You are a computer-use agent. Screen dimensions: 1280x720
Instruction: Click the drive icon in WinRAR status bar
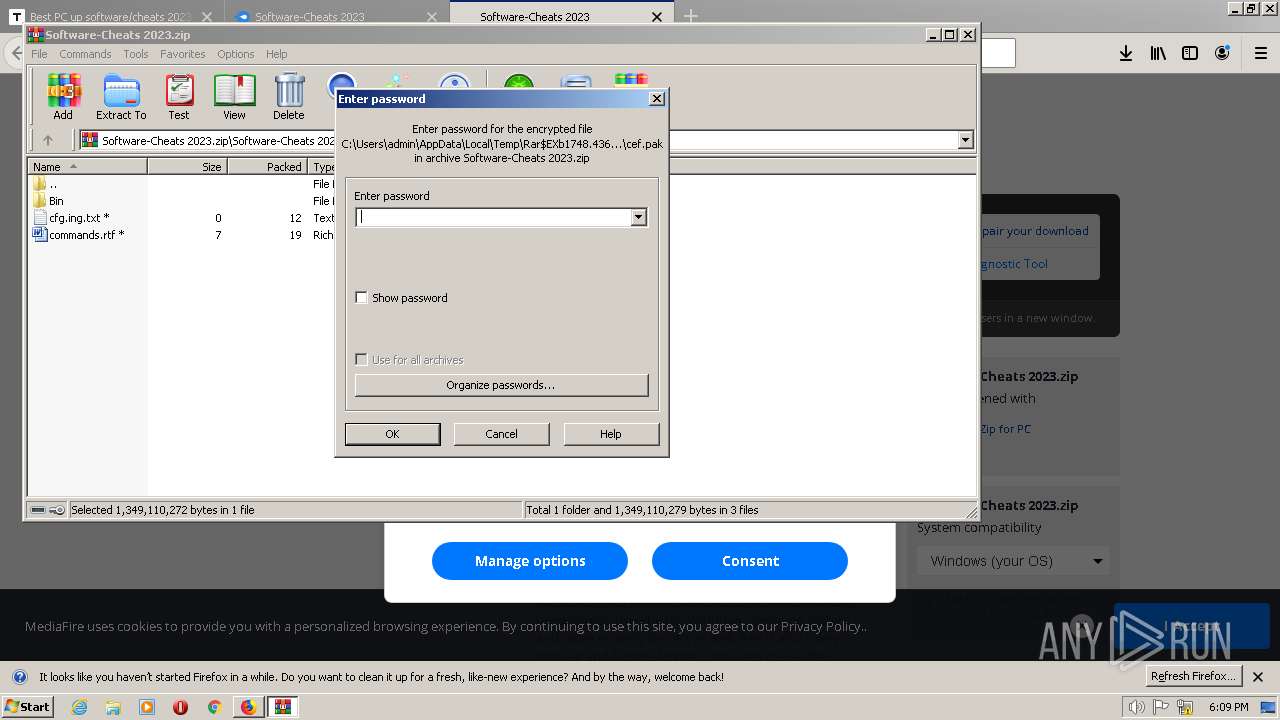pyautogui.click(x=38, y=510)
